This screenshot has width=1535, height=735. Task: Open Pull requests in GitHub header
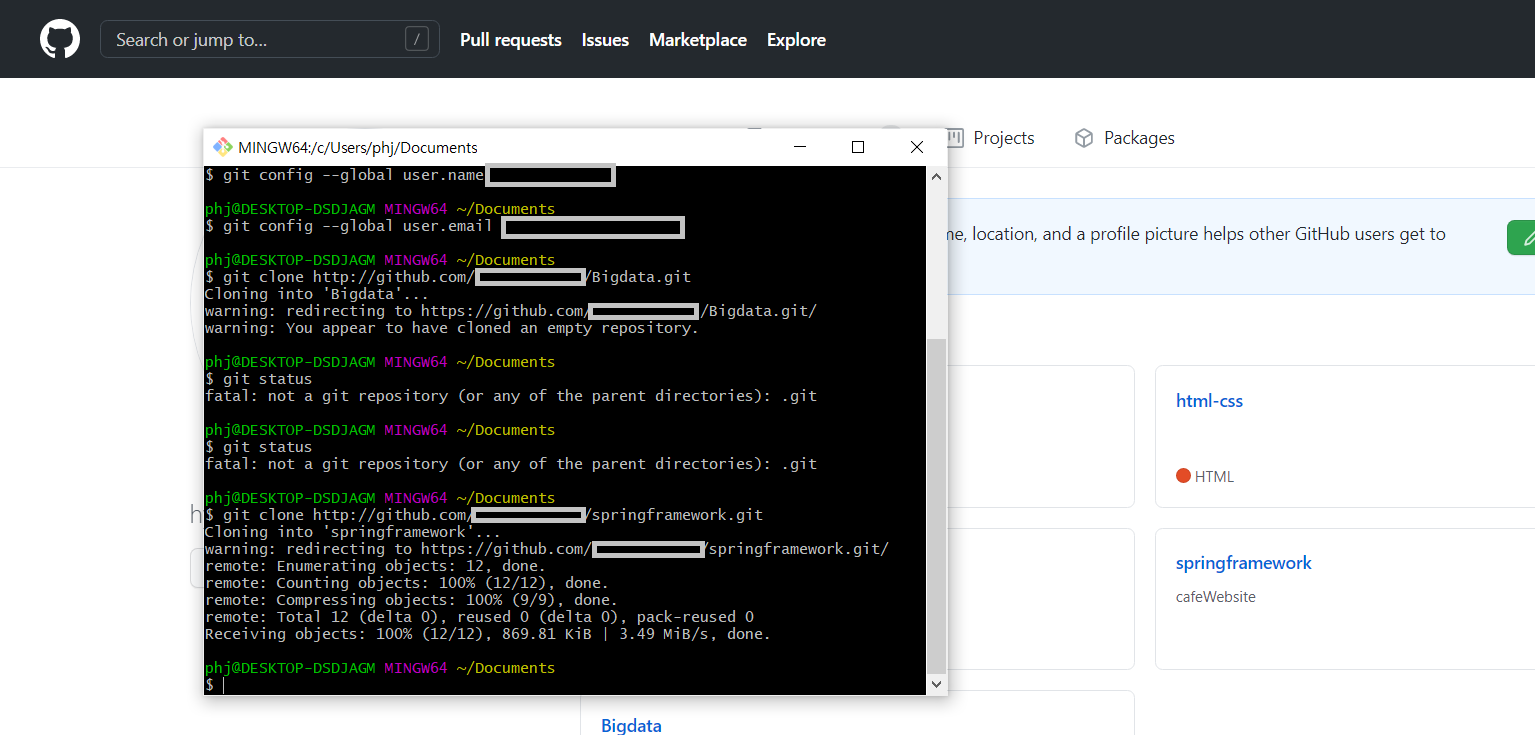(x=511, y=40)
